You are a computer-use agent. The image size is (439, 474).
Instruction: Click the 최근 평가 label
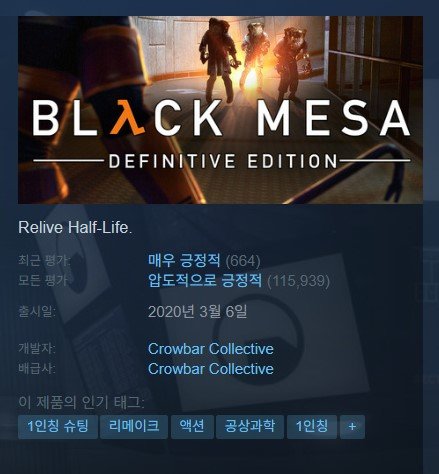pos(45,261)
